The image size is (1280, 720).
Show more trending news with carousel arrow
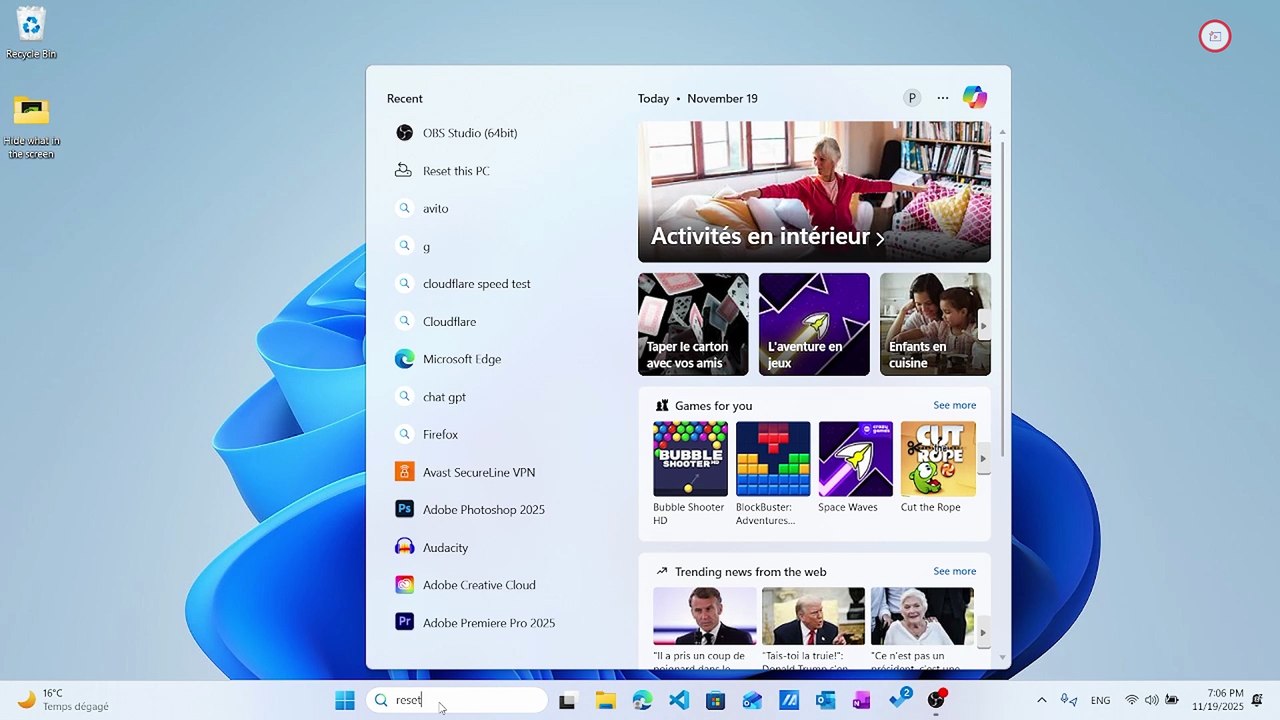click(983, 632)
